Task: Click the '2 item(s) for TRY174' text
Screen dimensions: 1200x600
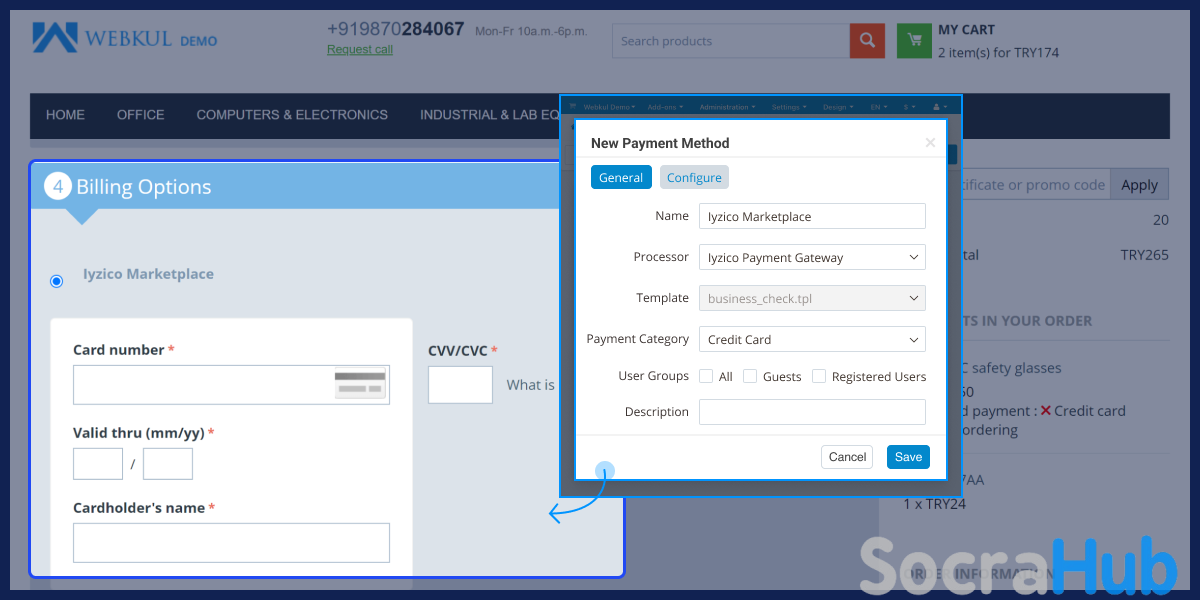Action: (998, 52)
